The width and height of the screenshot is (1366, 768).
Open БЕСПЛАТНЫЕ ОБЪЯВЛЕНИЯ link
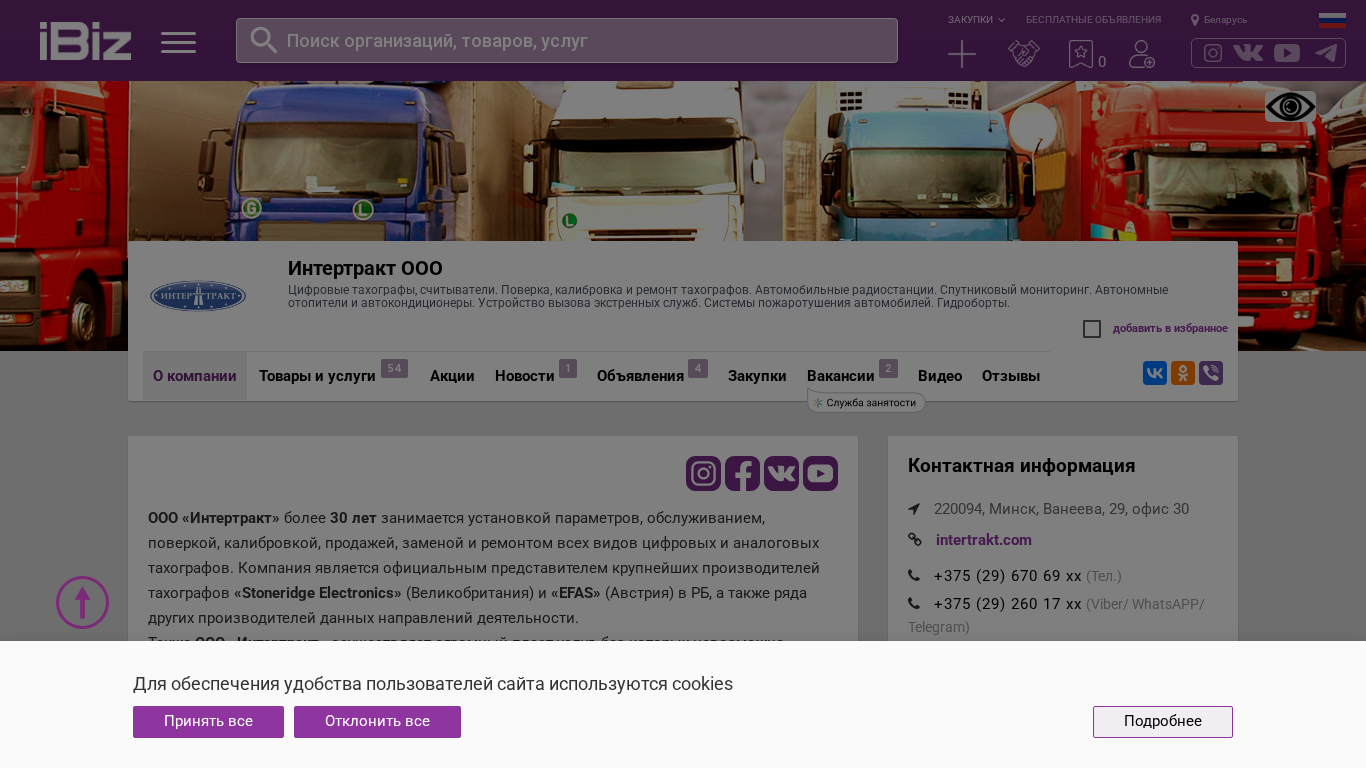(x=1093, y=20)
